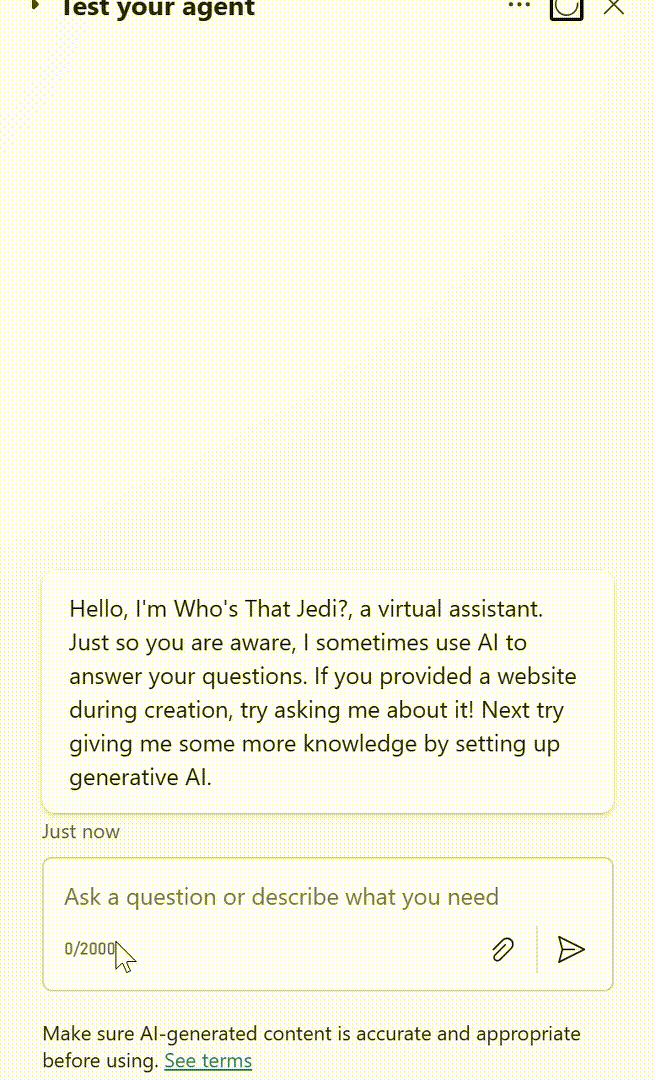
Task: Close the Test your agent panel
Action: pyautogui.click(x=613, y=7)
